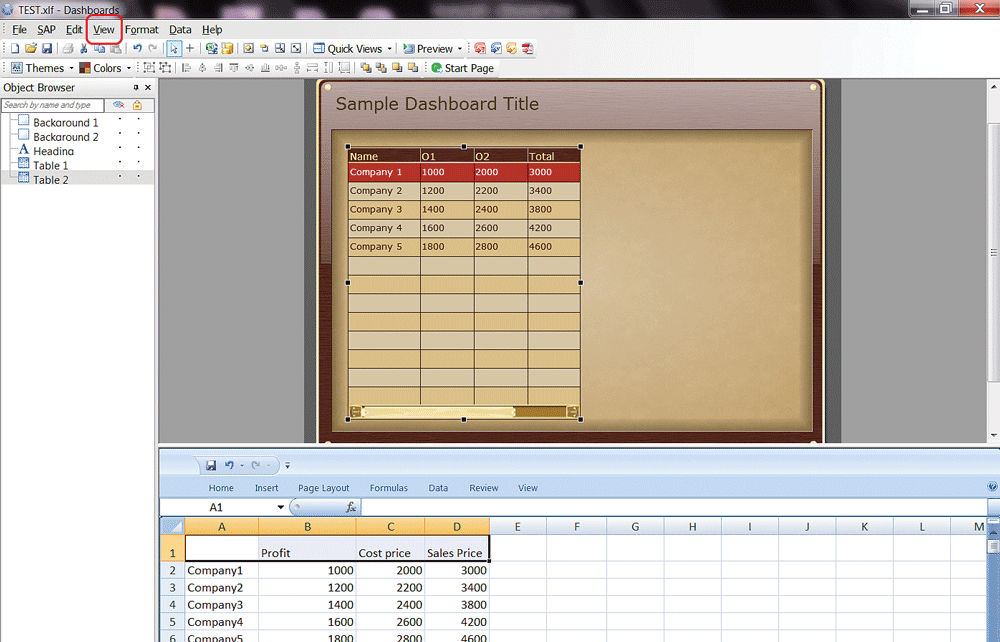Open the Quick Views dropdown
Image resolution: width=1000 pixels, height=642 pixels.
[390, 49]
